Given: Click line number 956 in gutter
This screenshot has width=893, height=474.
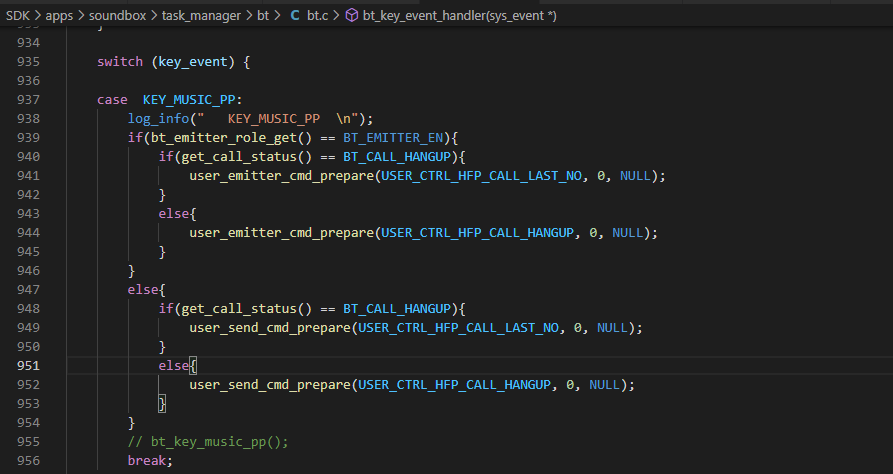Looking at the screenshot, I should (x=28, y=460).
